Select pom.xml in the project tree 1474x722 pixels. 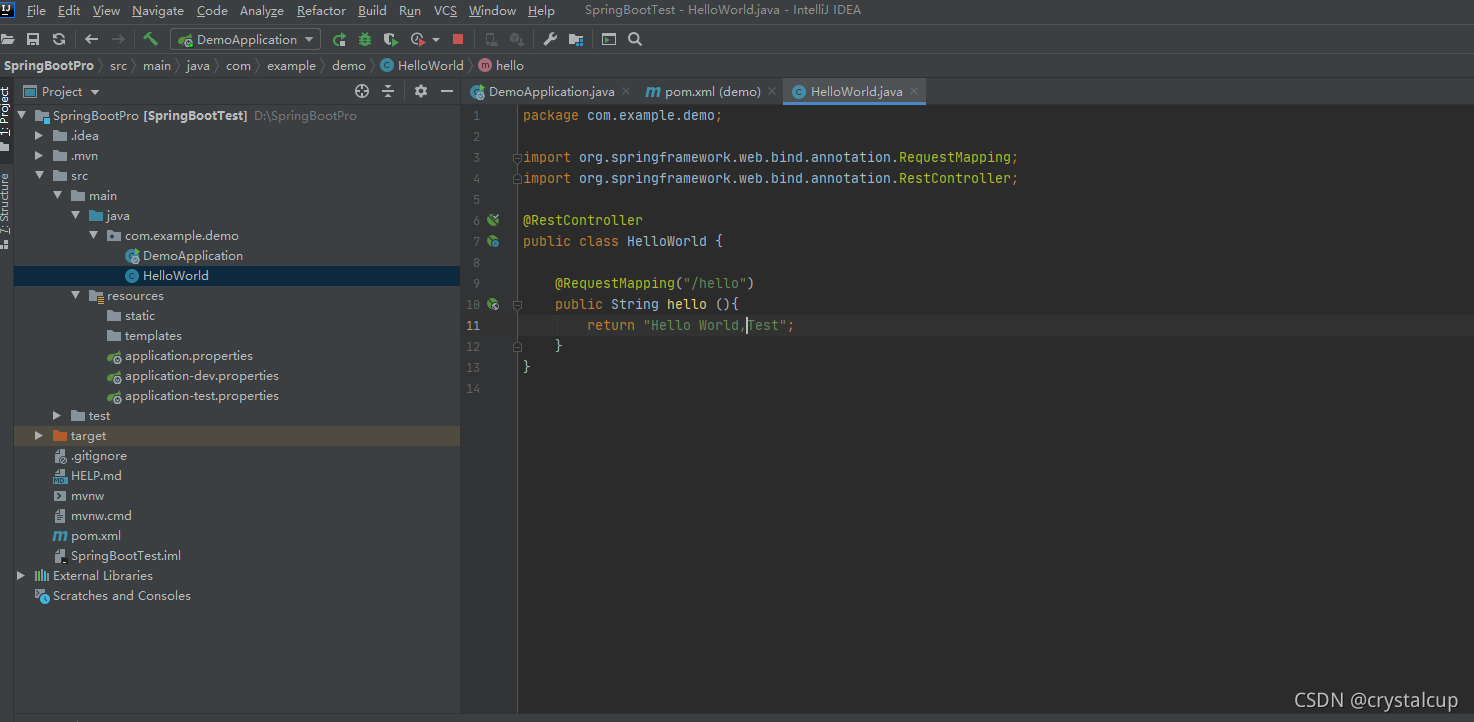96,535
